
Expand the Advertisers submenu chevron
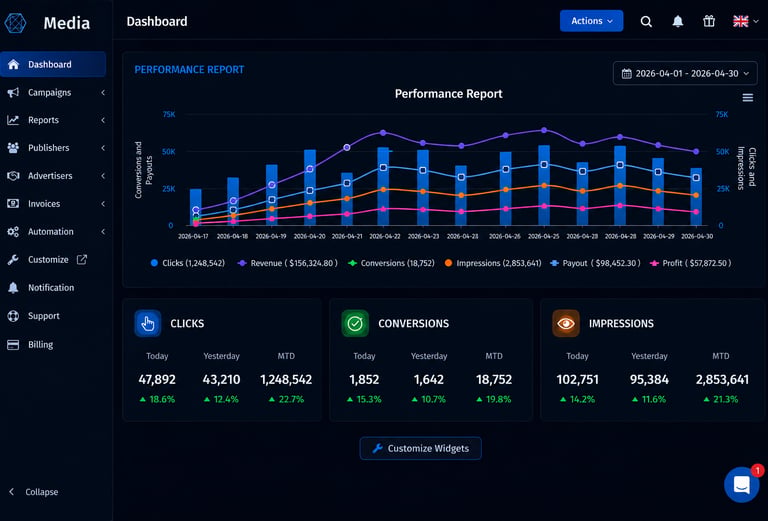(103, 176)
